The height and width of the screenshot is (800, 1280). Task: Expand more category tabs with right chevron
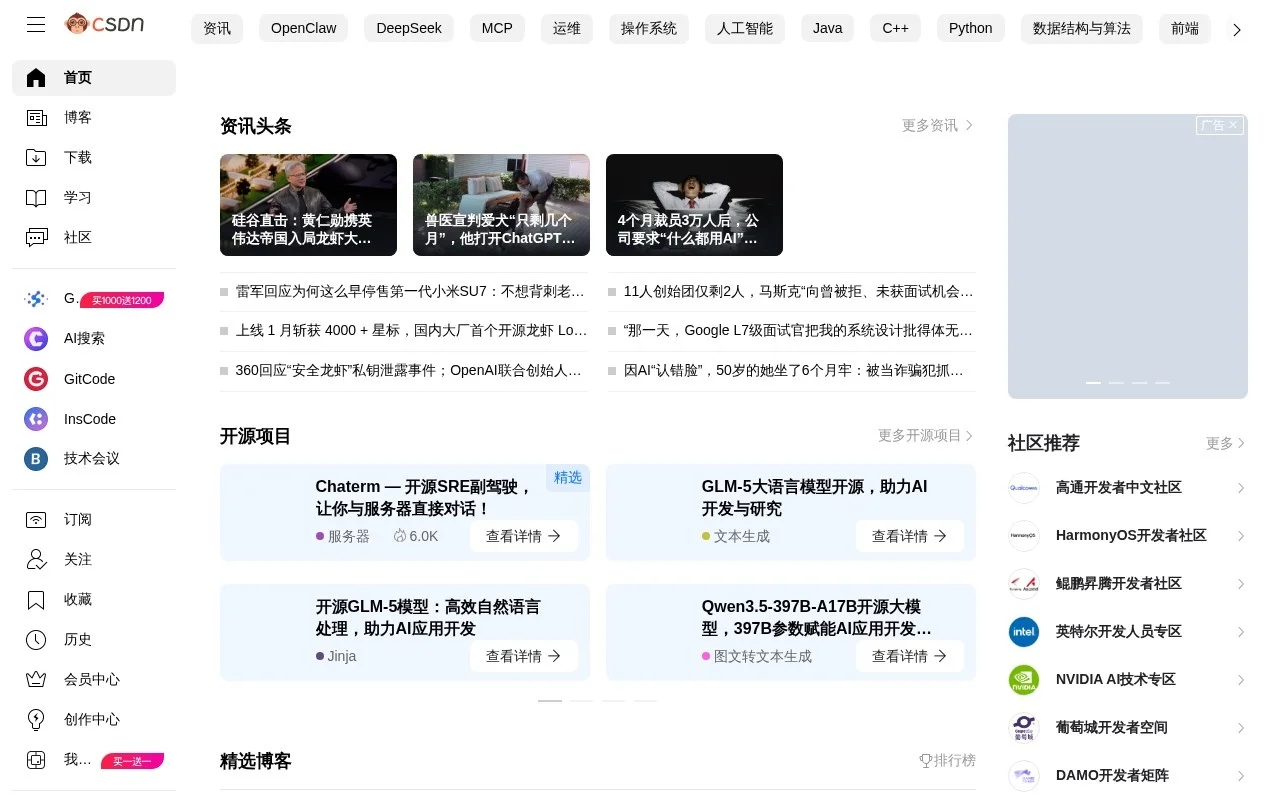pos(1238,29)
